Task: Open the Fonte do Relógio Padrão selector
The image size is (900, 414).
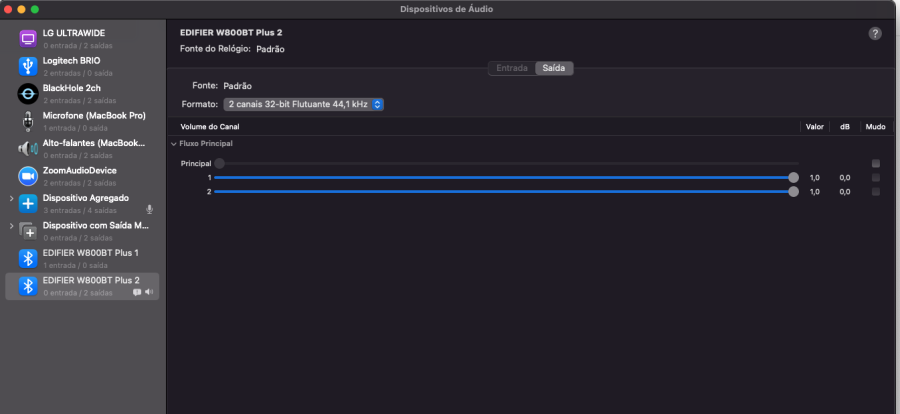Action: click(x=270, y=49)
